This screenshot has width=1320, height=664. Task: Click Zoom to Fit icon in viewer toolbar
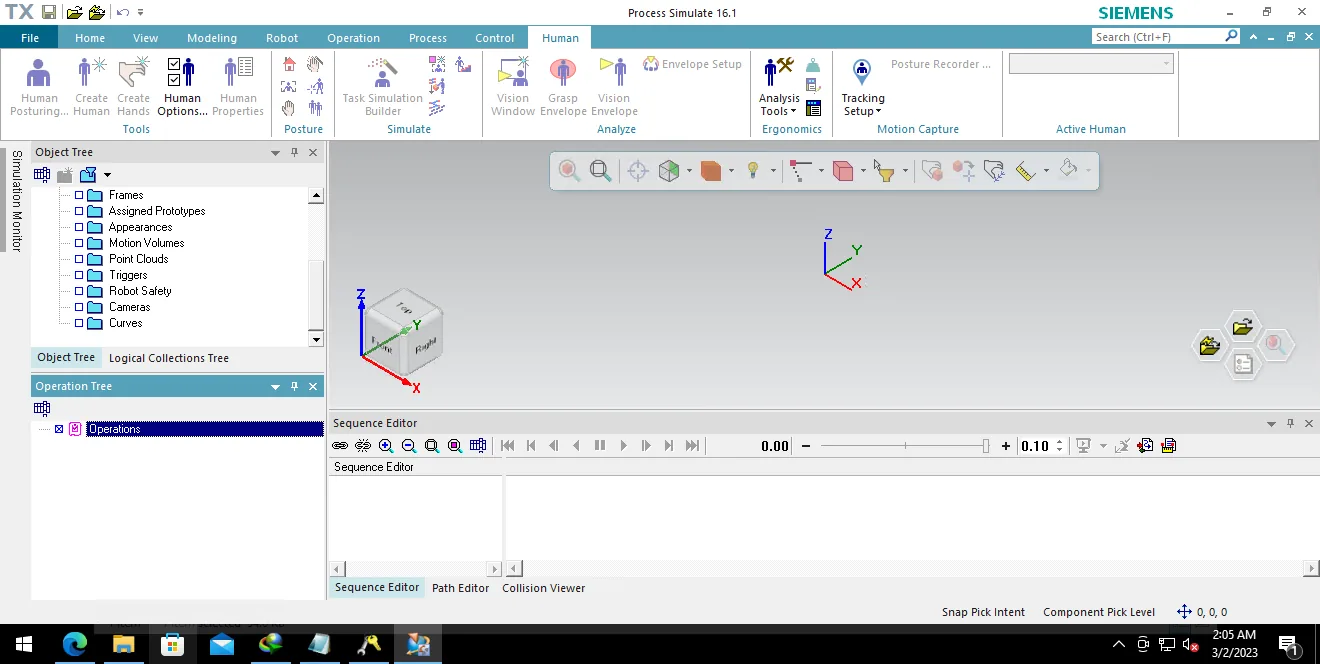[x=600, y=170]
